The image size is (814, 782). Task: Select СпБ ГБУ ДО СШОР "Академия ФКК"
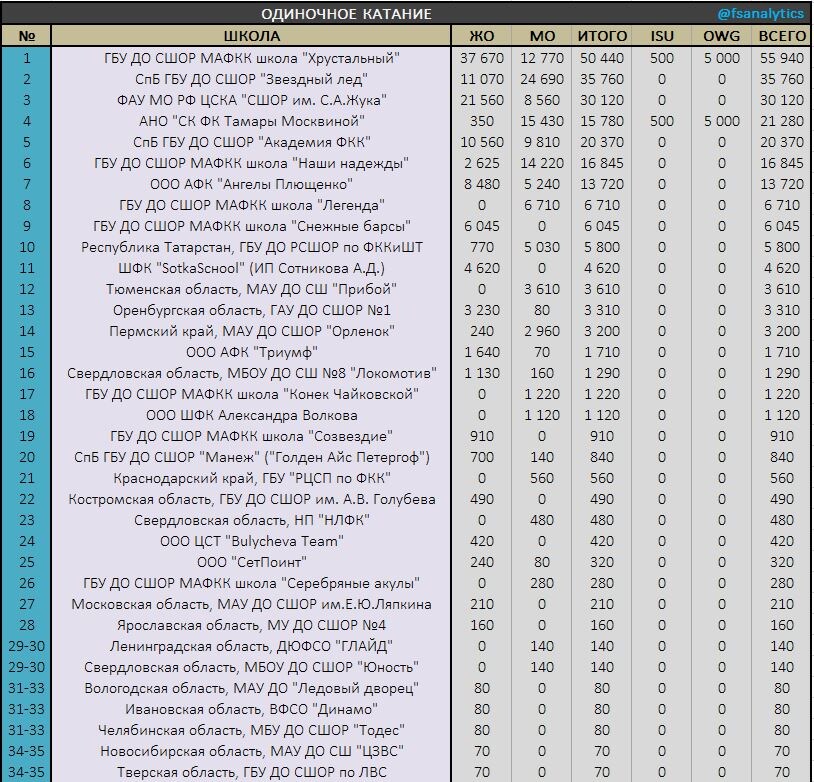click(x=251, y=142)
